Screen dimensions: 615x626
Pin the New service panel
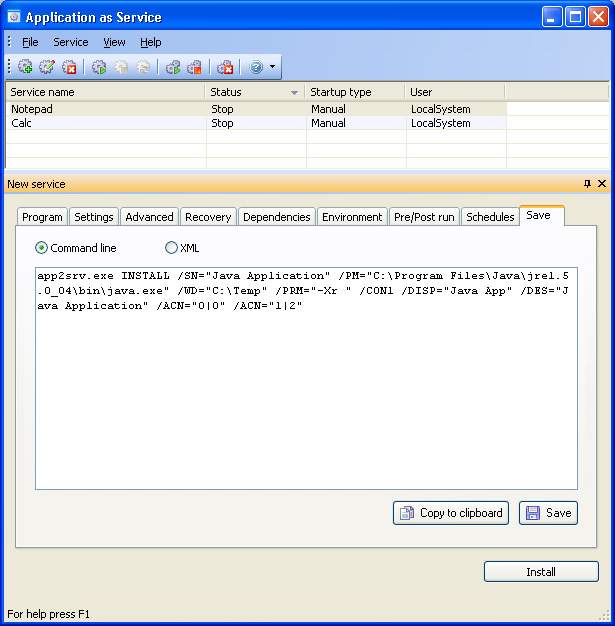[x=587, y=184]
